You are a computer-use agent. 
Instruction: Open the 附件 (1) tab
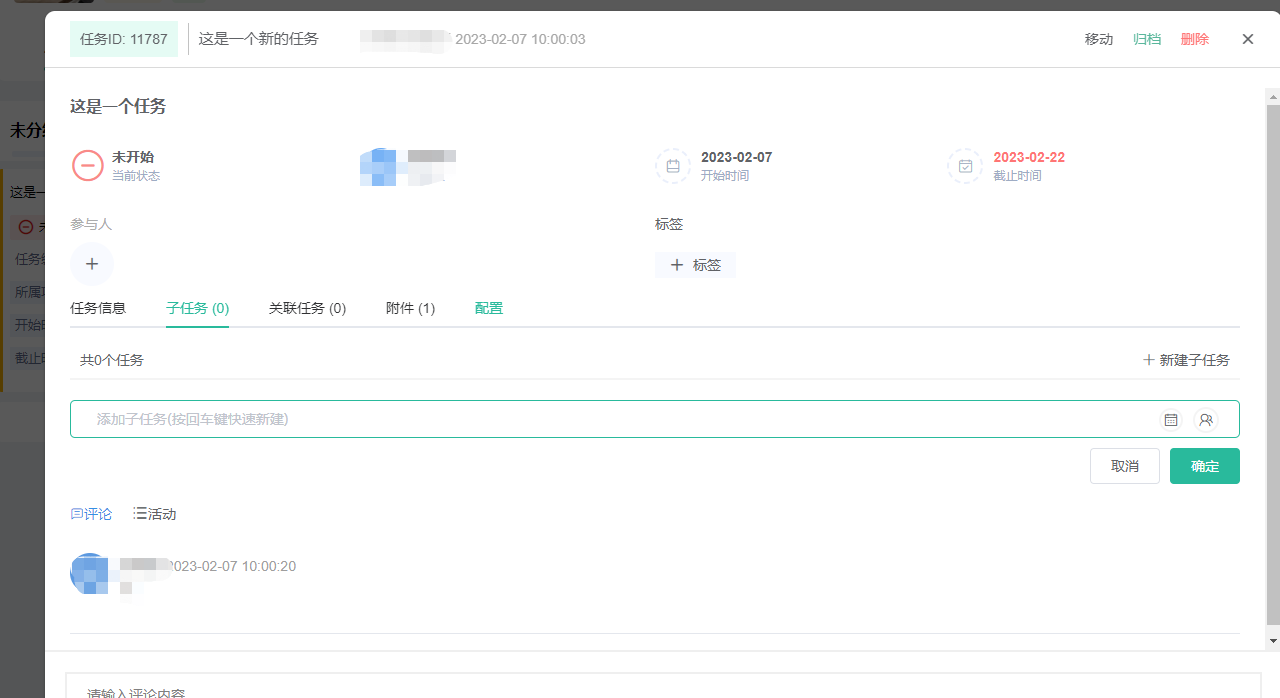tap(410, 308)
